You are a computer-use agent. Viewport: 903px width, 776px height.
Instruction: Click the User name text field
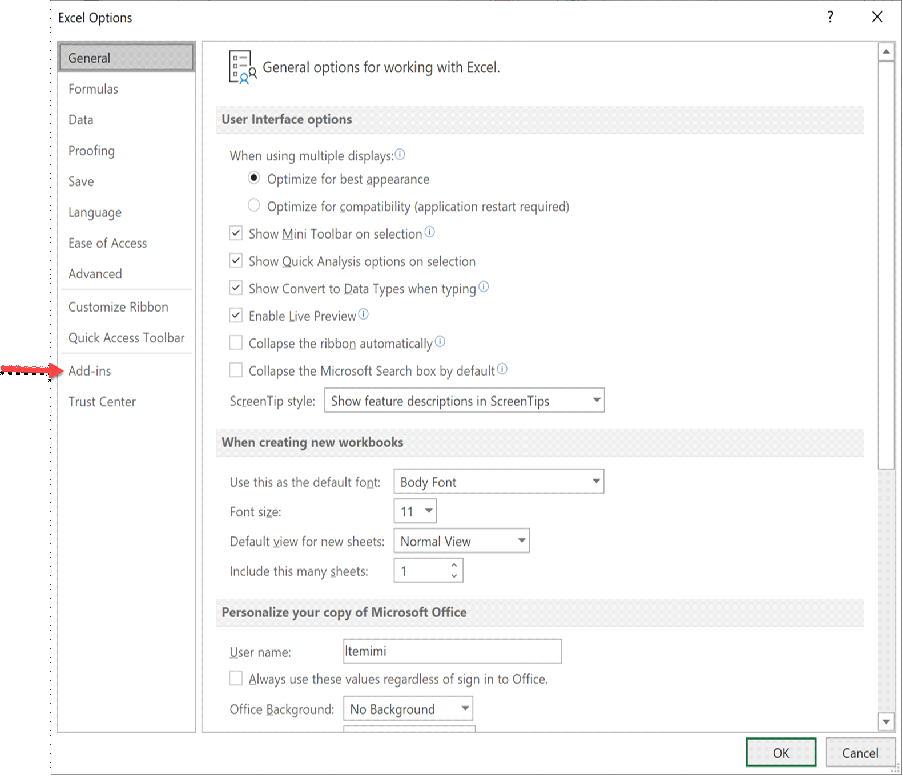(x=451, y=652)
